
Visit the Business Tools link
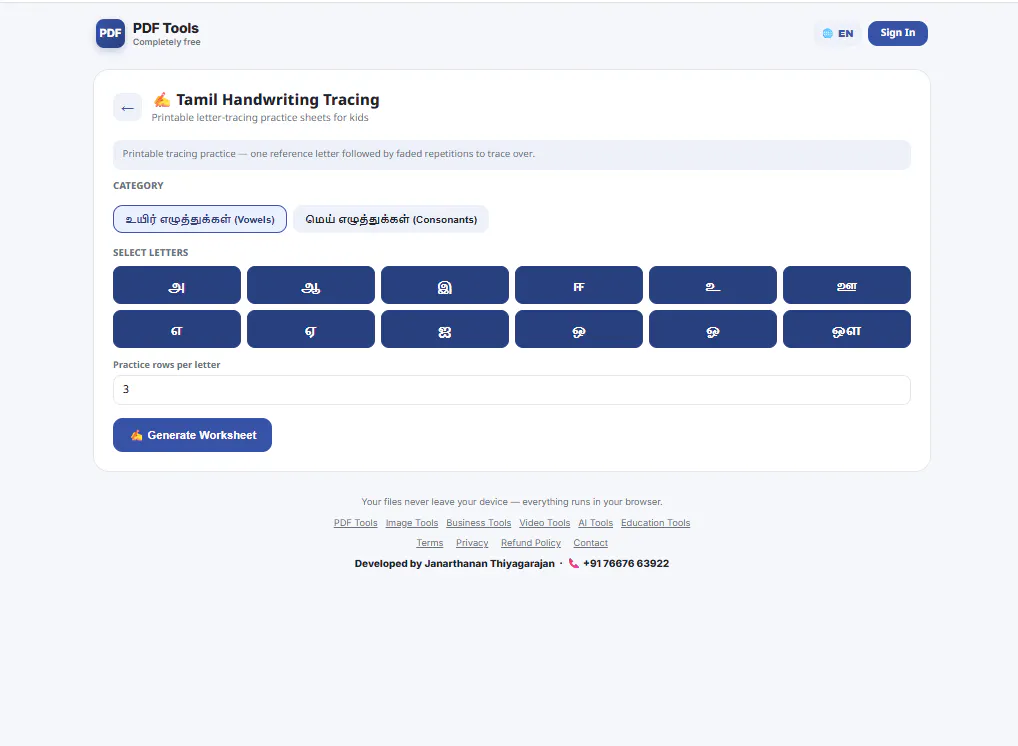point(478,523)
